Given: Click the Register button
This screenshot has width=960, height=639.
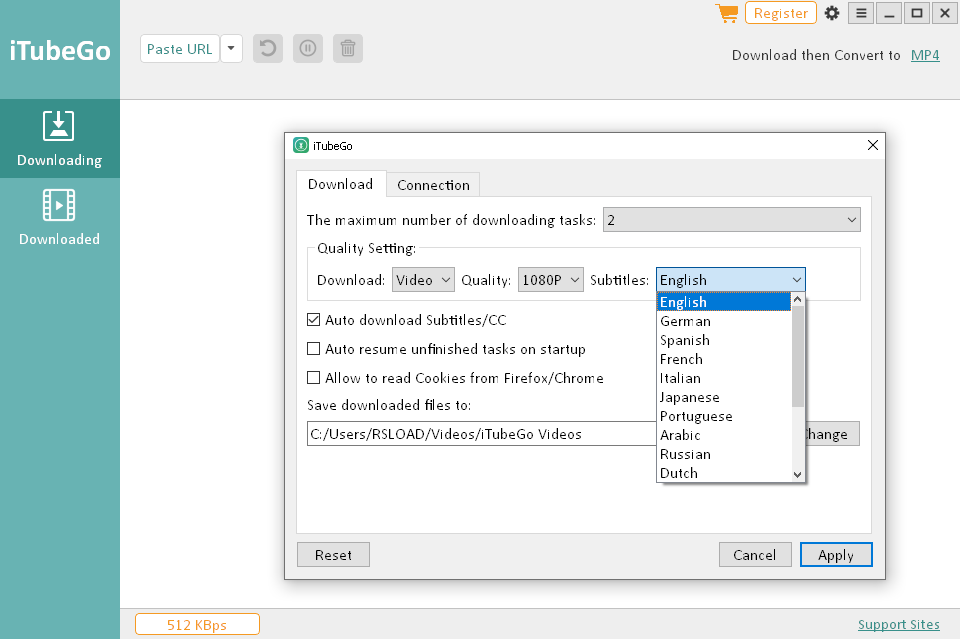Looking at the screenshot, I should click(781, 13).
